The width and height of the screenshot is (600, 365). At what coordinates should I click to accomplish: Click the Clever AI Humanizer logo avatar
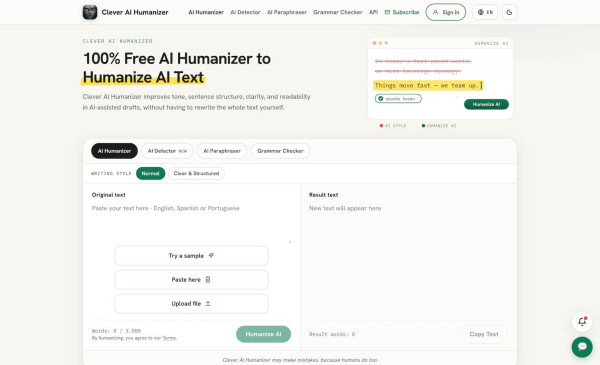(90, 12)
